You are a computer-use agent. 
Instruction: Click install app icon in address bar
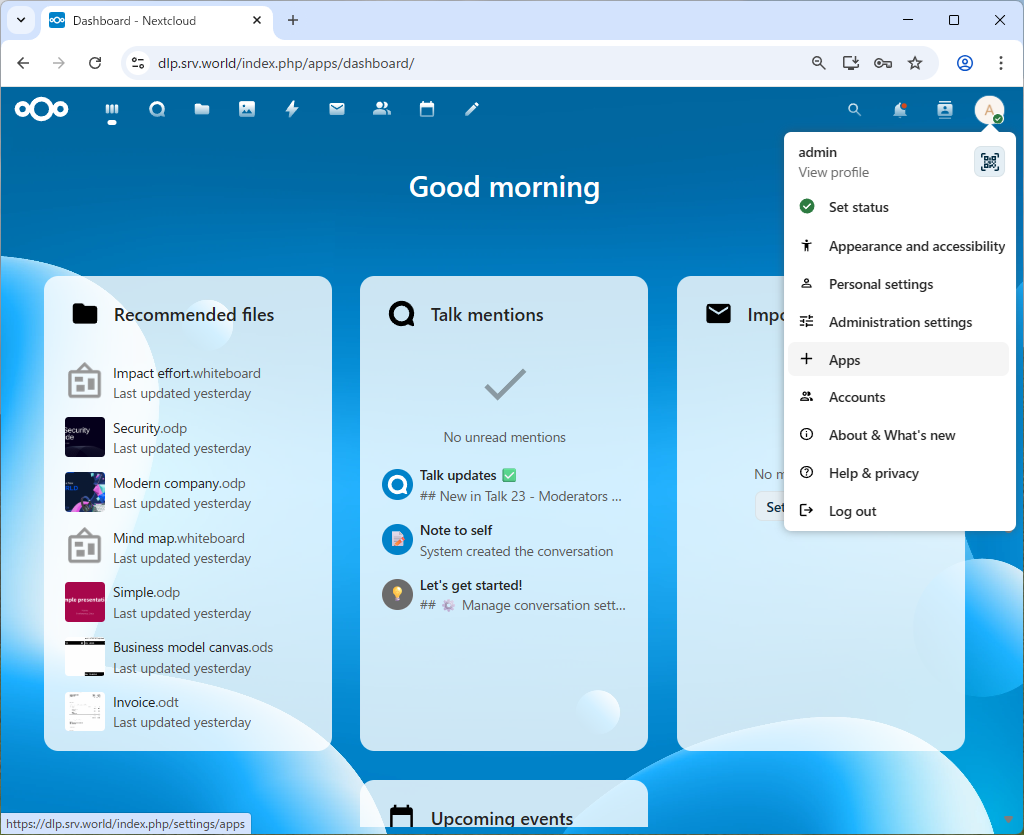coord(850,63)
